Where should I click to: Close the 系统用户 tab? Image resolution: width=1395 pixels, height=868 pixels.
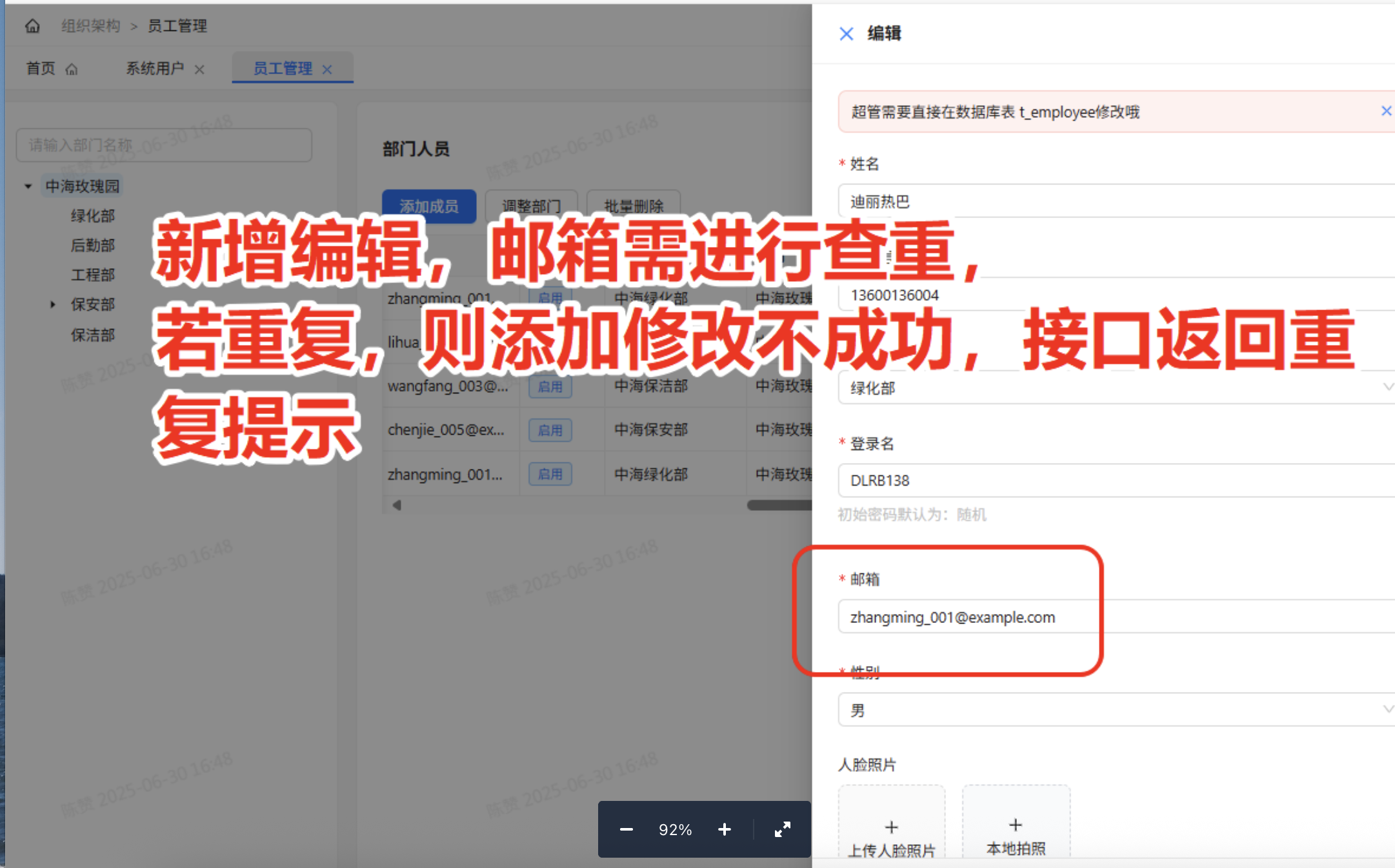tap(199, 70)
